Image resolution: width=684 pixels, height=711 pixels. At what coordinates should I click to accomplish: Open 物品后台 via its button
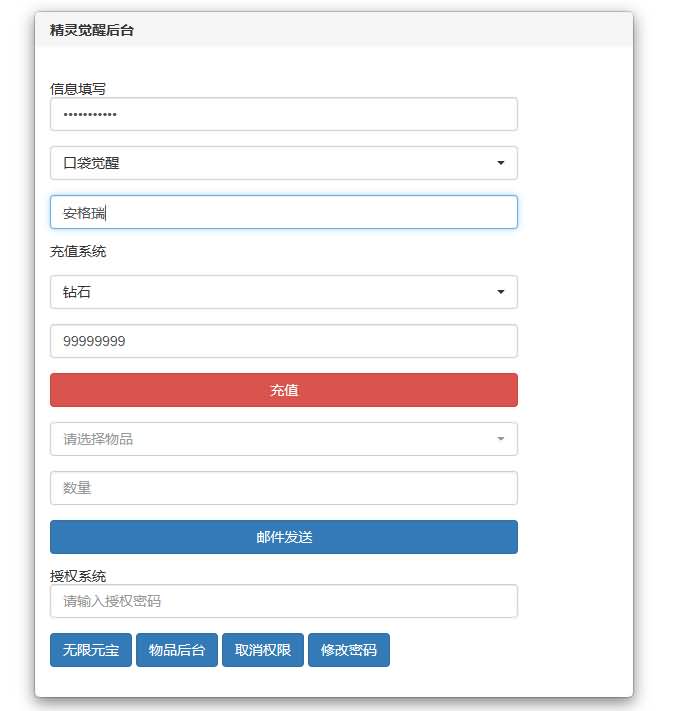point(177,650)
